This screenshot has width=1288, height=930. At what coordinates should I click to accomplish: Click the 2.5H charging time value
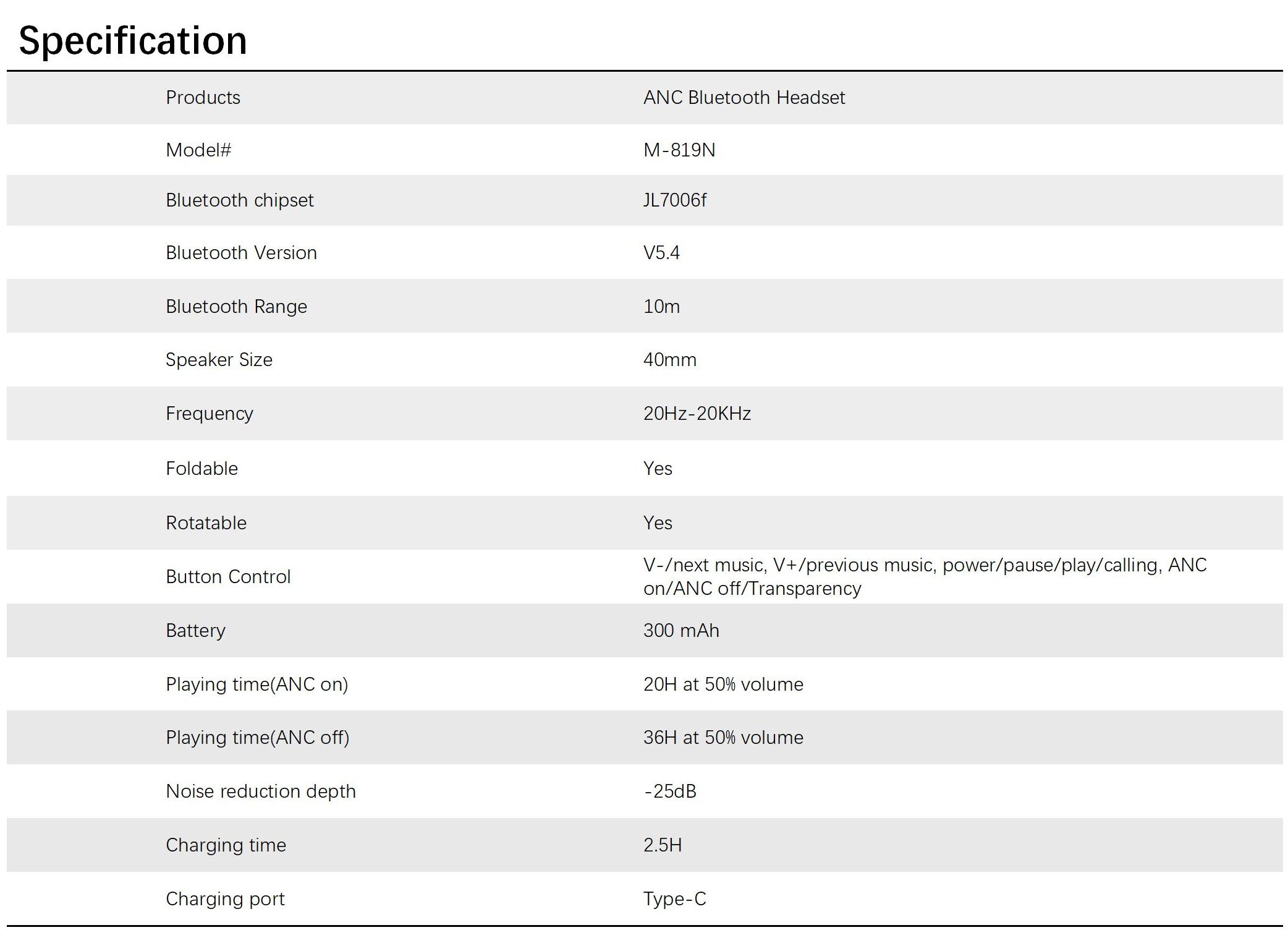662,845
